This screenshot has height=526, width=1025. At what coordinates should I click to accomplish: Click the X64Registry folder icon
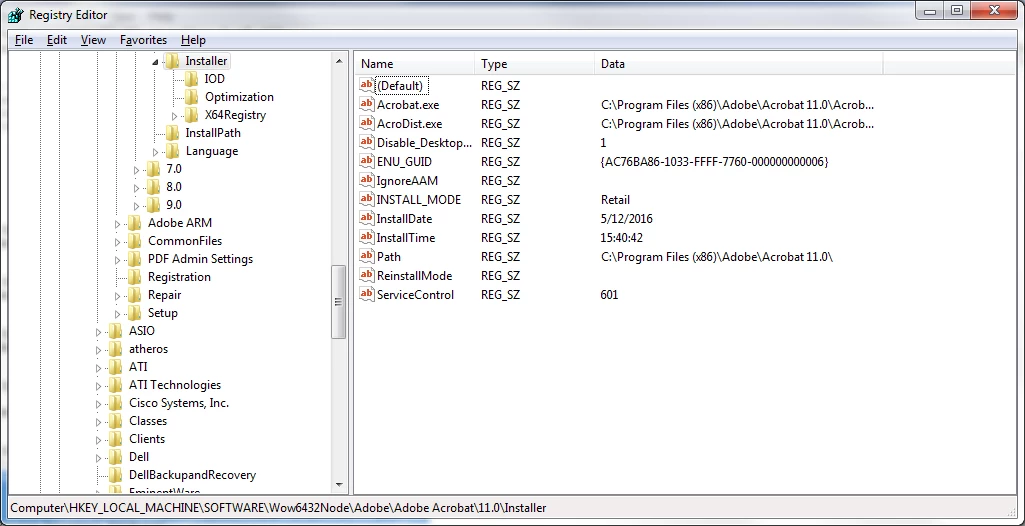[192, 115]
